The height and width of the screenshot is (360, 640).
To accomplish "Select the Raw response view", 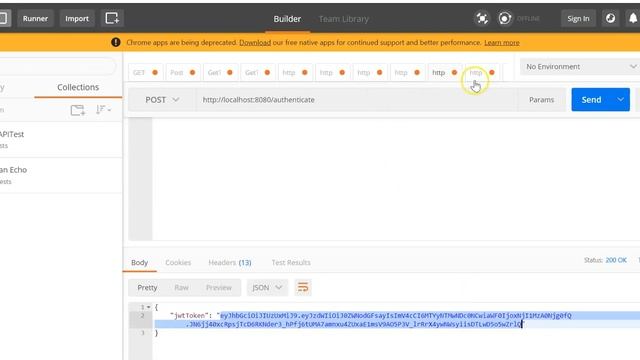I will pos(181,287).
